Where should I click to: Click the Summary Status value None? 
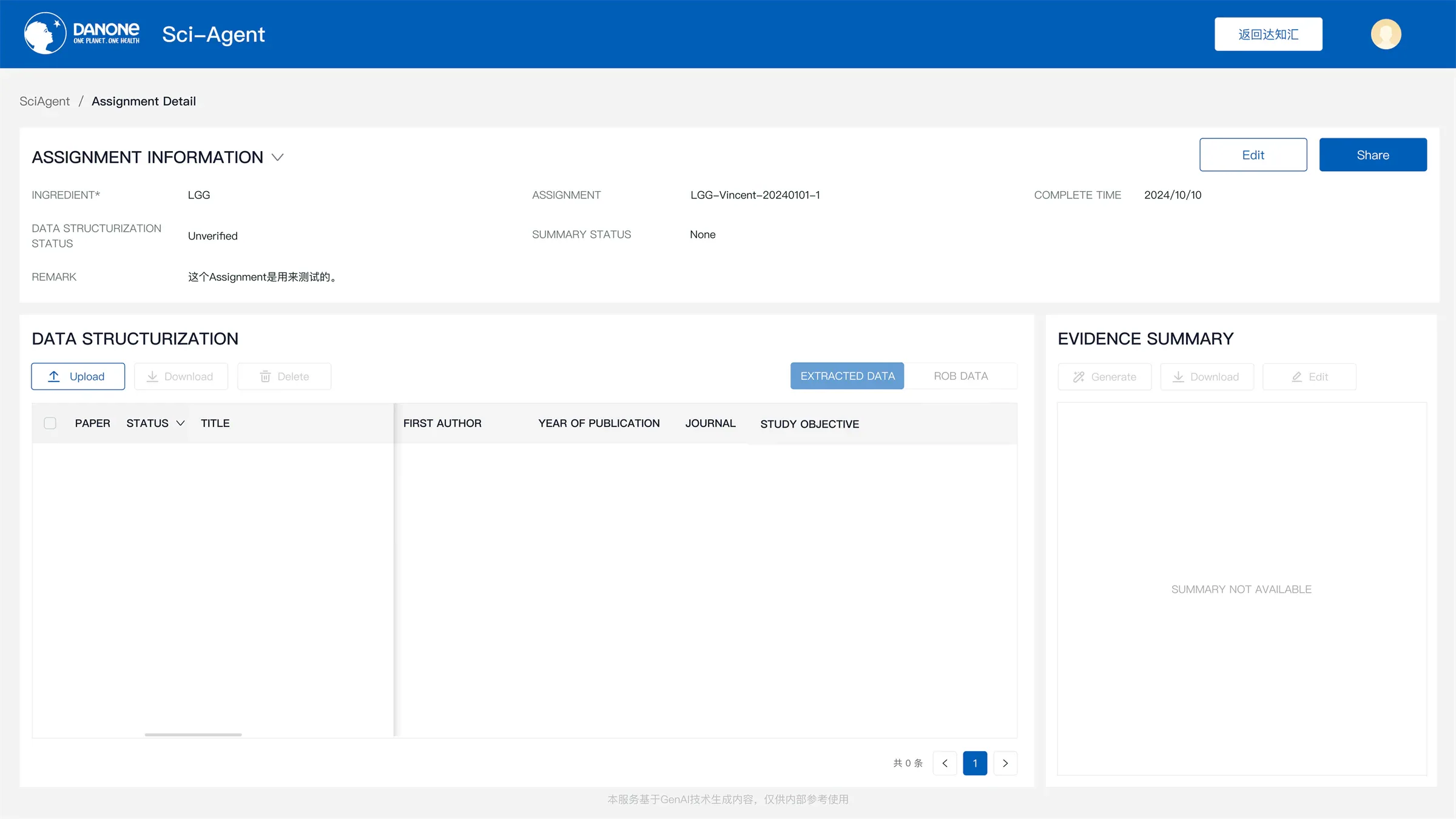coord(703,234)
